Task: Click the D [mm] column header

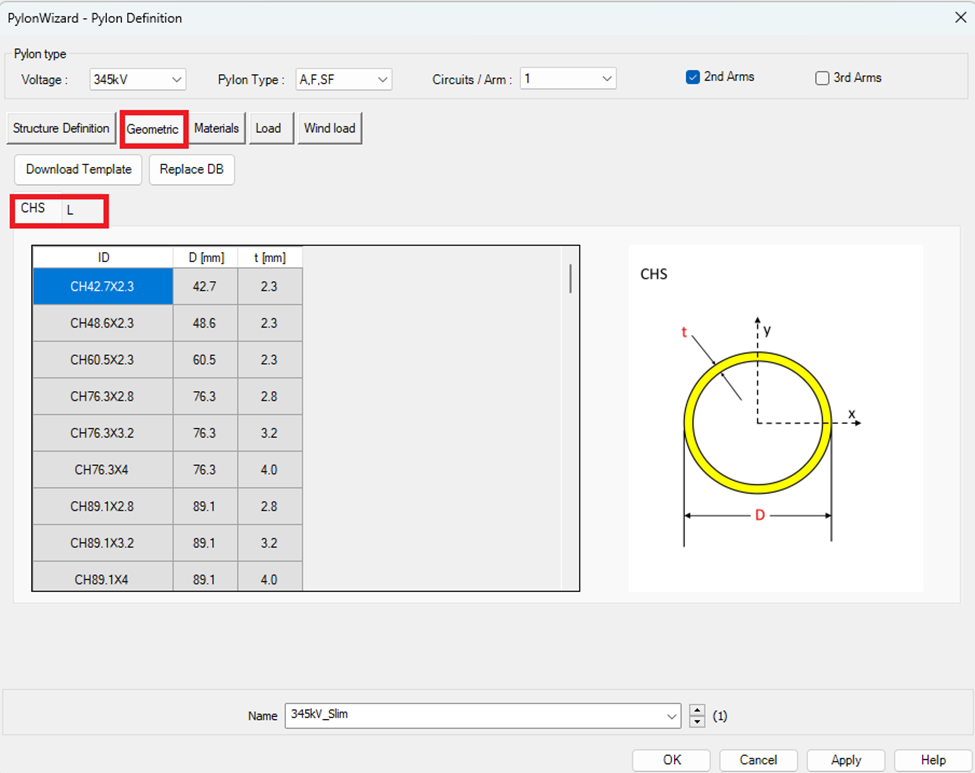Action: tap(205, 258)
